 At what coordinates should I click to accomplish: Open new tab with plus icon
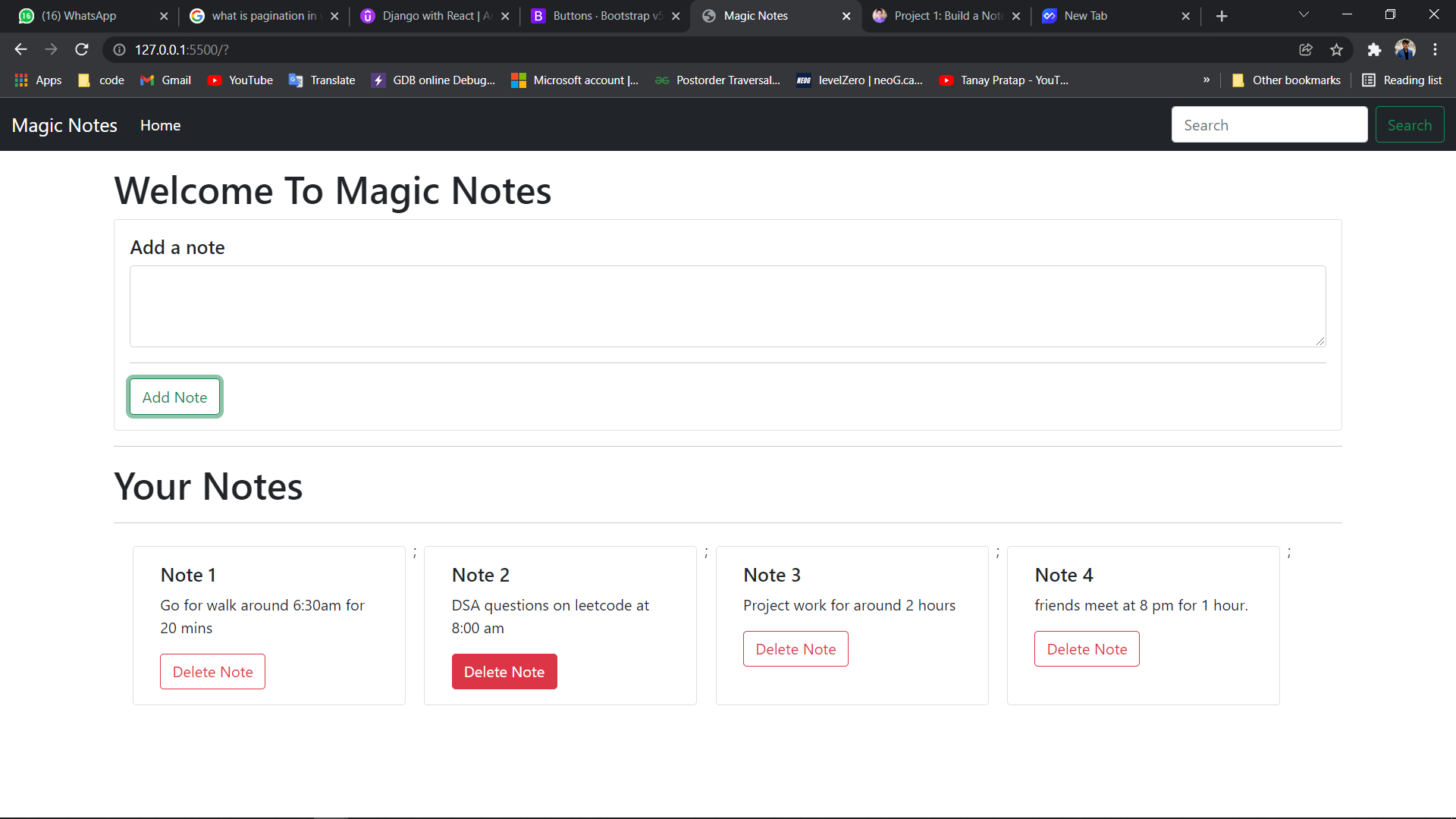coord(1222,16)
